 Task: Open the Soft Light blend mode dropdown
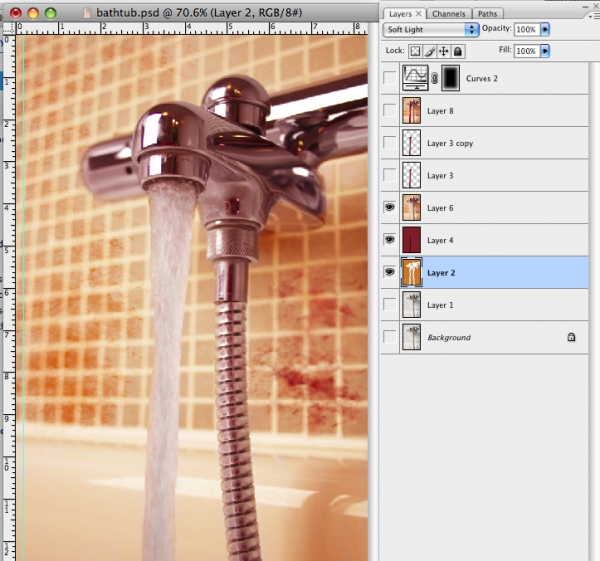(x=430, y=30)
